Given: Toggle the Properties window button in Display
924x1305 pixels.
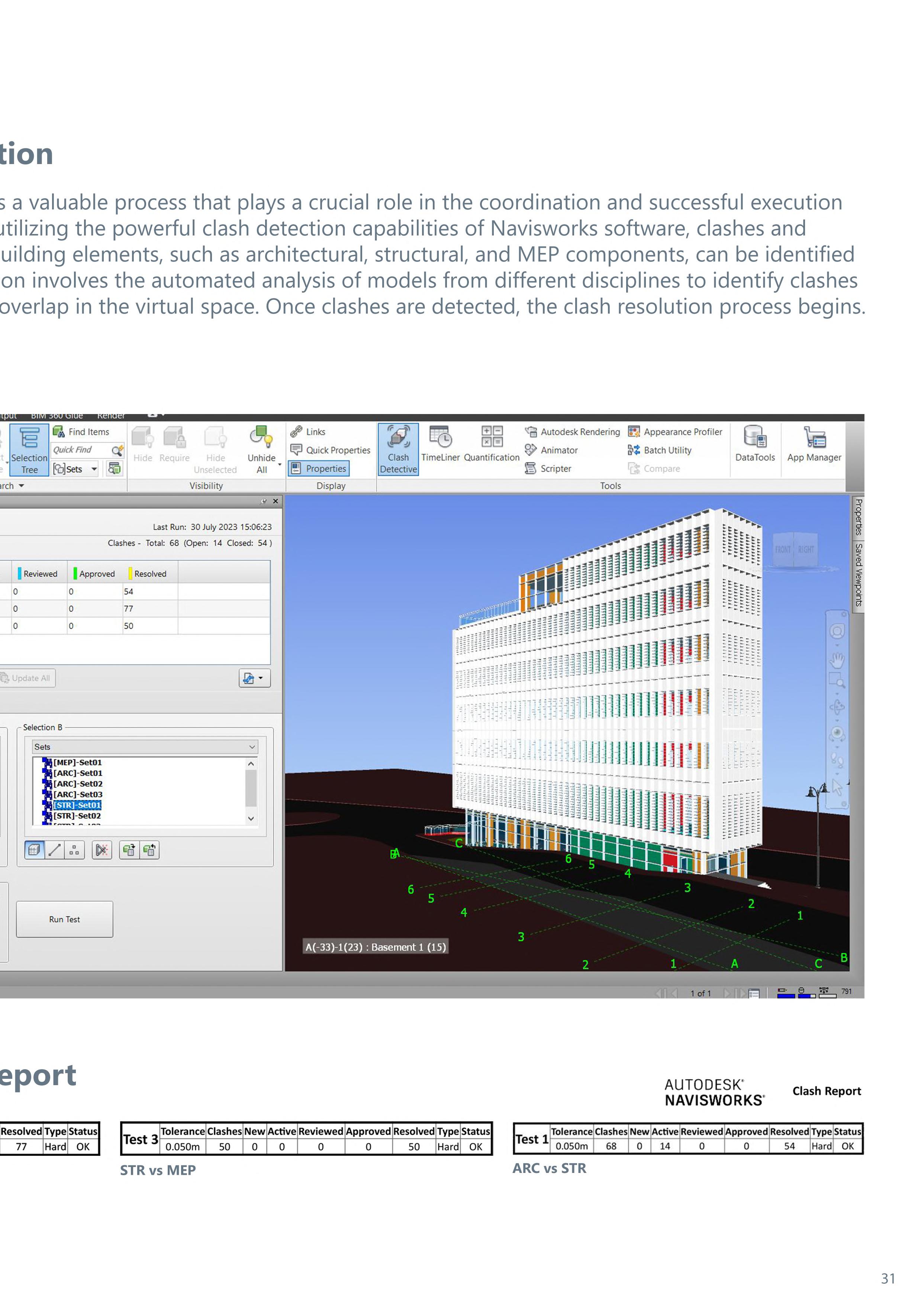Looking at the screenshot, I should [x=319, y=469].
